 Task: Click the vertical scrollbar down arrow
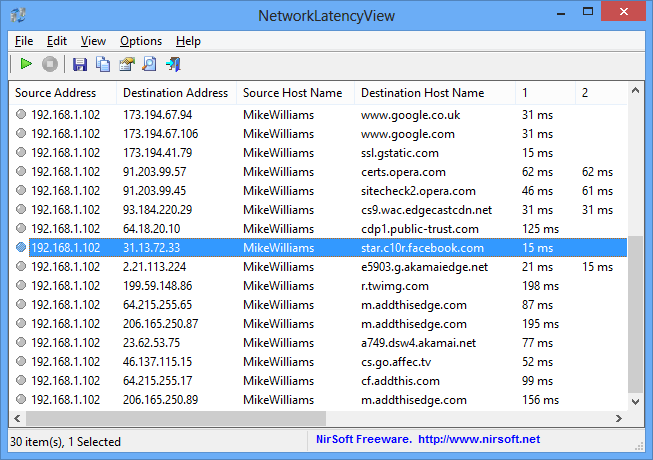click(x=636, y=401)
